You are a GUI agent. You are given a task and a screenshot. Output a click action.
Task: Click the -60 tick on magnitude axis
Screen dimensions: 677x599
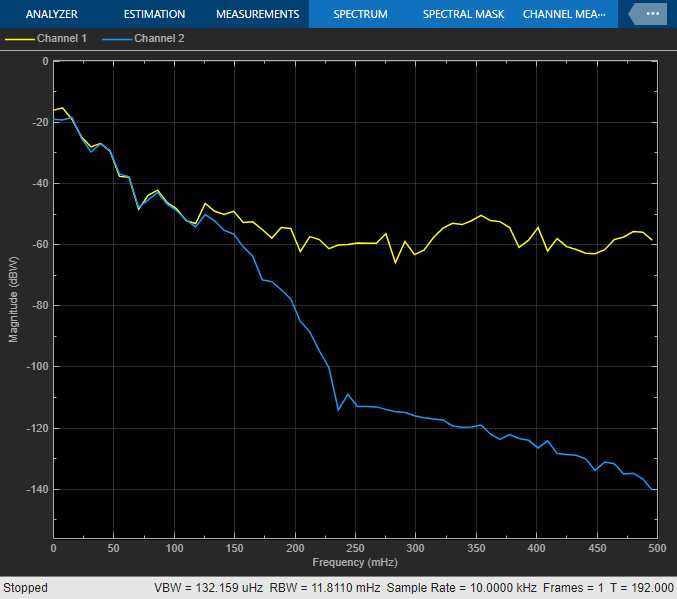click(x=40, y=244)
